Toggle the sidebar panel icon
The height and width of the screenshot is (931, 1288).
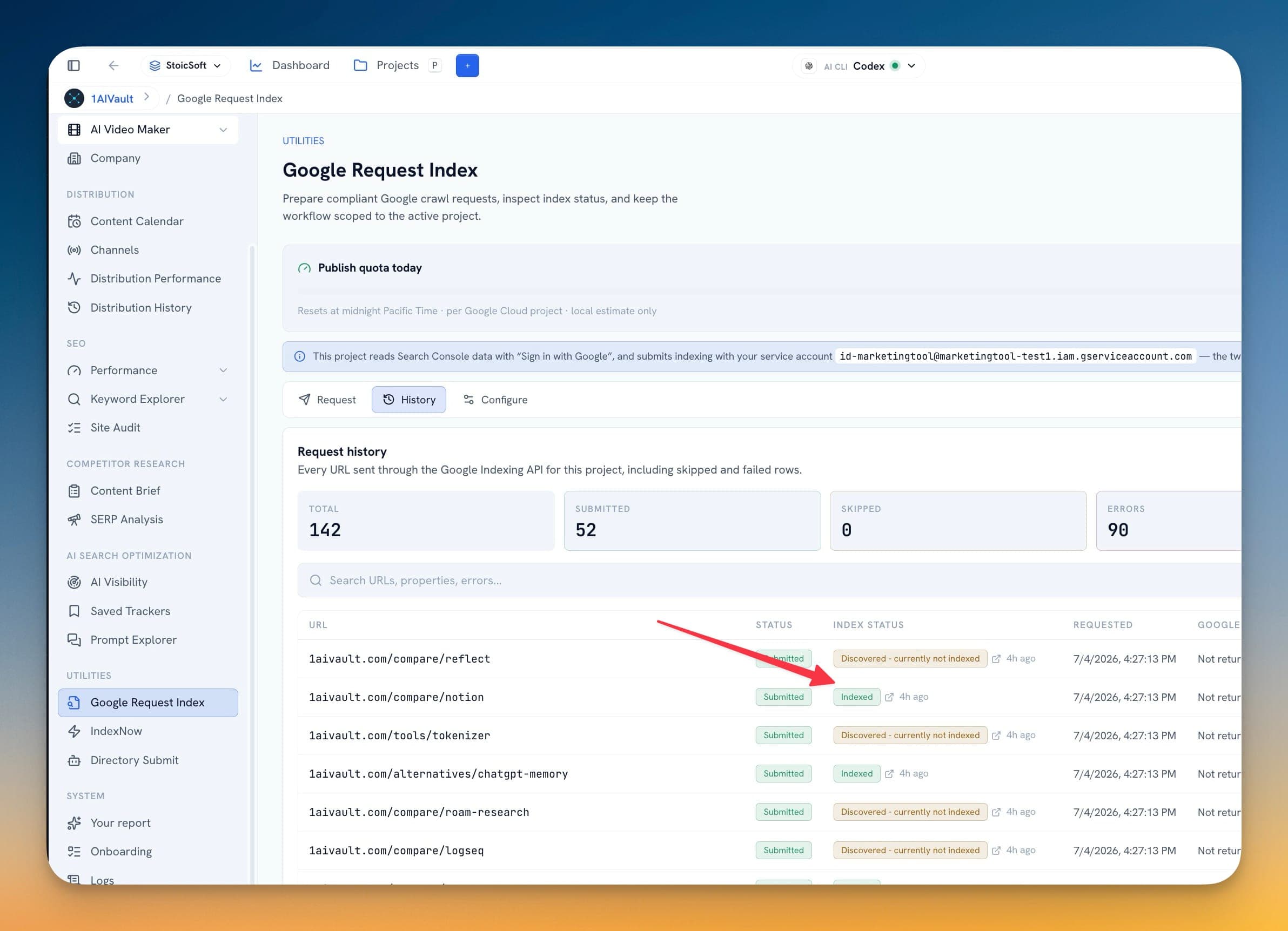[x=74, y=65]
